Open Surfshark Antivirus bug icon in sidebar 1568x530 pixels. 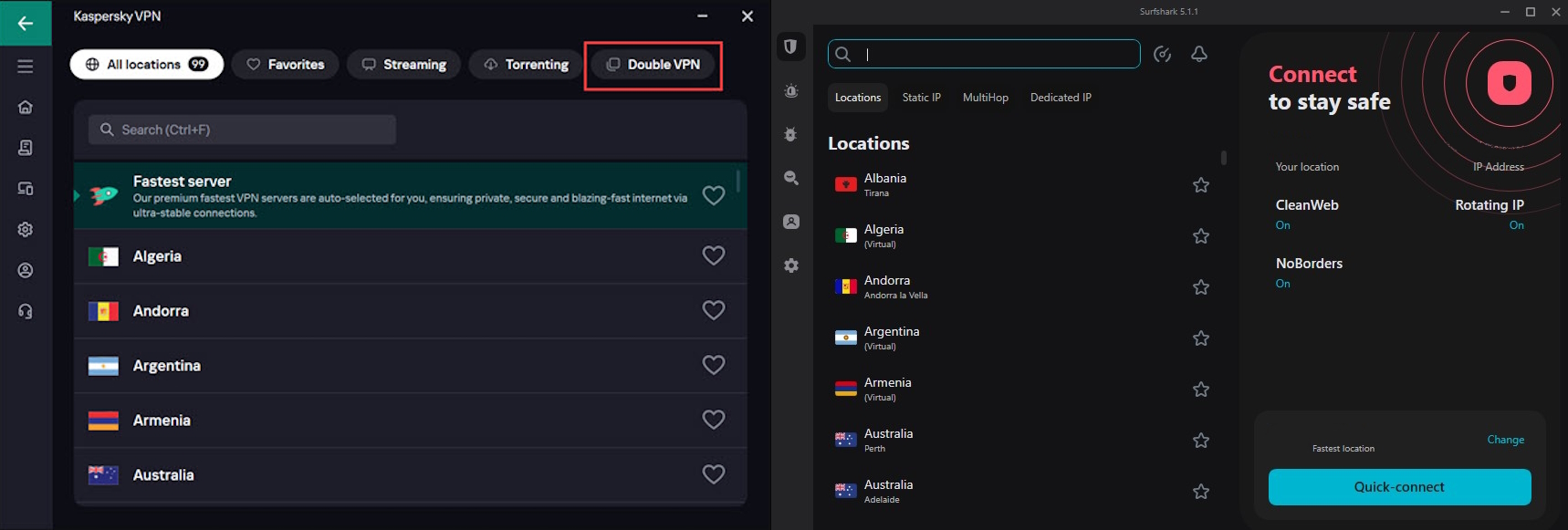point(791,134)
